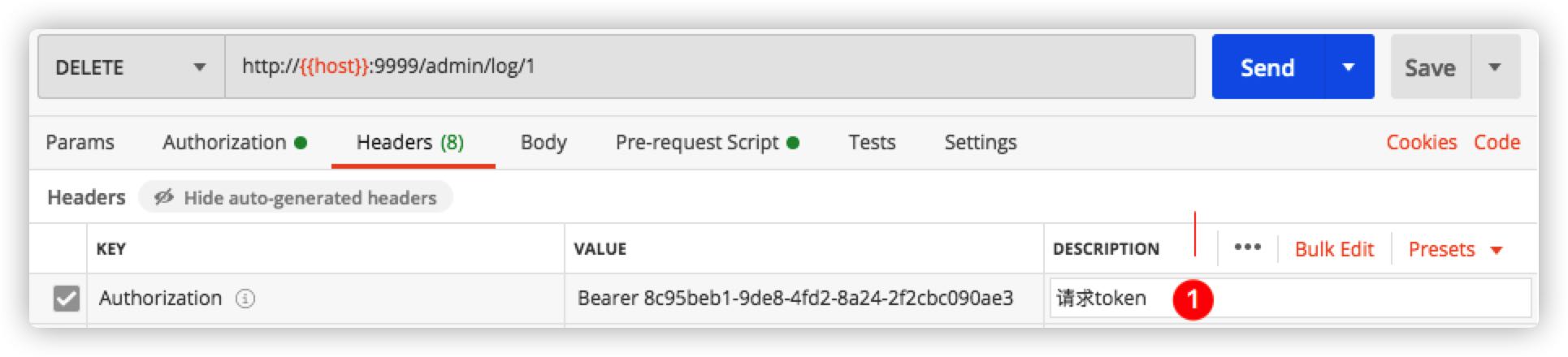Open the Authorization tab
The image size is (1568, 357).
point(234,142)
